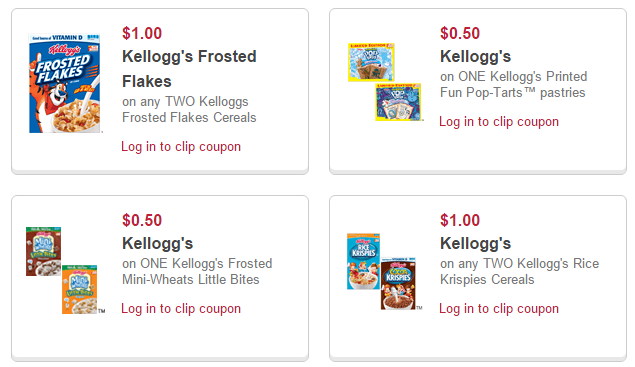Click the Cocoa Krispies box image
Screen dimensions: 635x367
(398, 283)
